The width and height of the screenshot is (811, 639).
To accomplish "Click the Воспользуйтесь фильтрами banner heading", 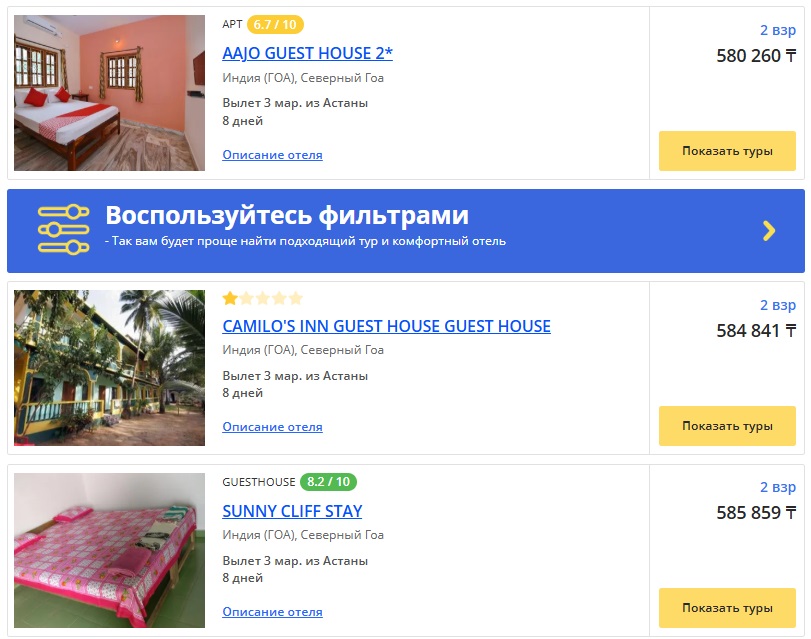I will pos(287,215).
